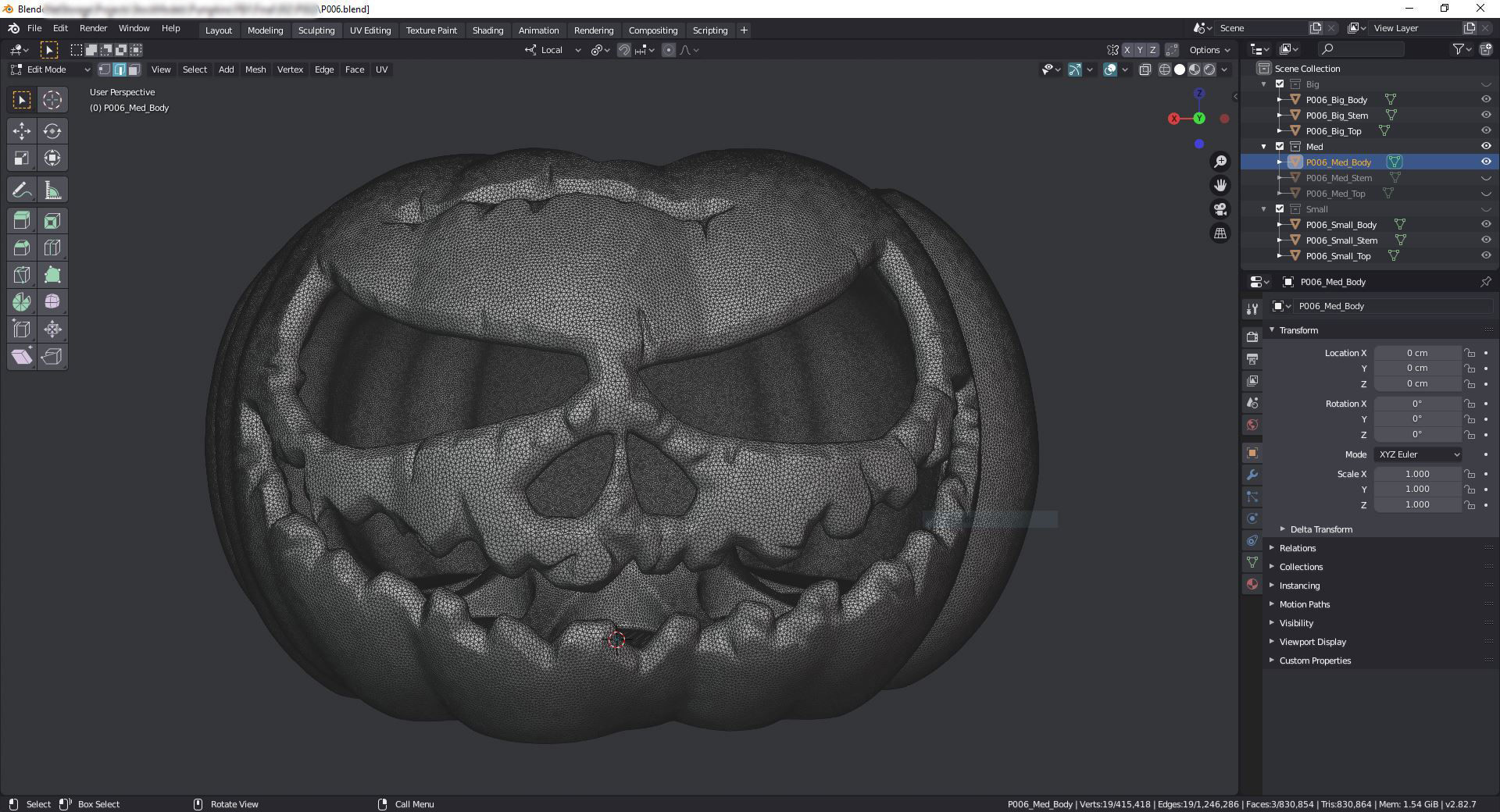The width and height of the screenshot is (1500, 812).
Task: Hide P006_Big_Body via its eye icon
Action: coord(1486,100)
